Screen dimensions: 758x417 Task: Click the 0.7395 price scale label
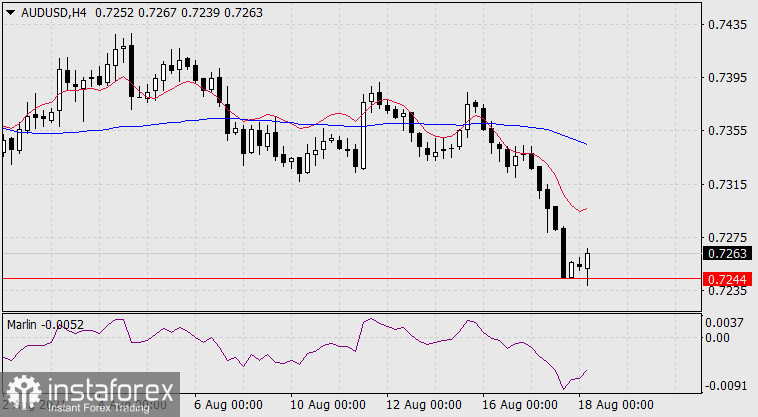[727, 78]
